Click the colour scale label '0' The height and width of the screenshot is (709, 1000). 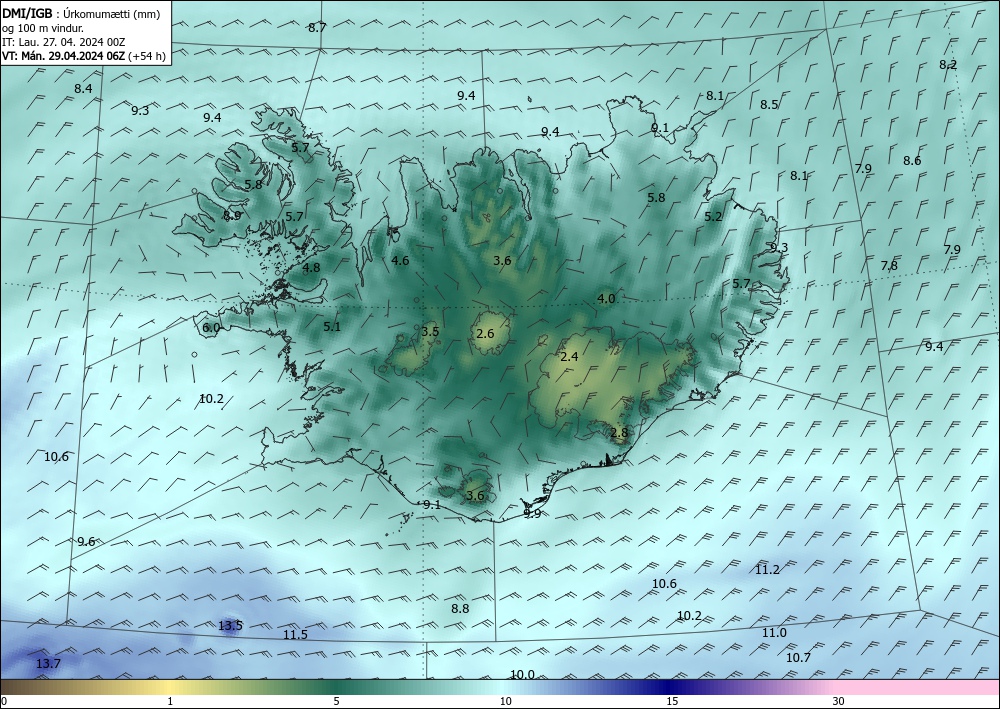coord(4,702)
